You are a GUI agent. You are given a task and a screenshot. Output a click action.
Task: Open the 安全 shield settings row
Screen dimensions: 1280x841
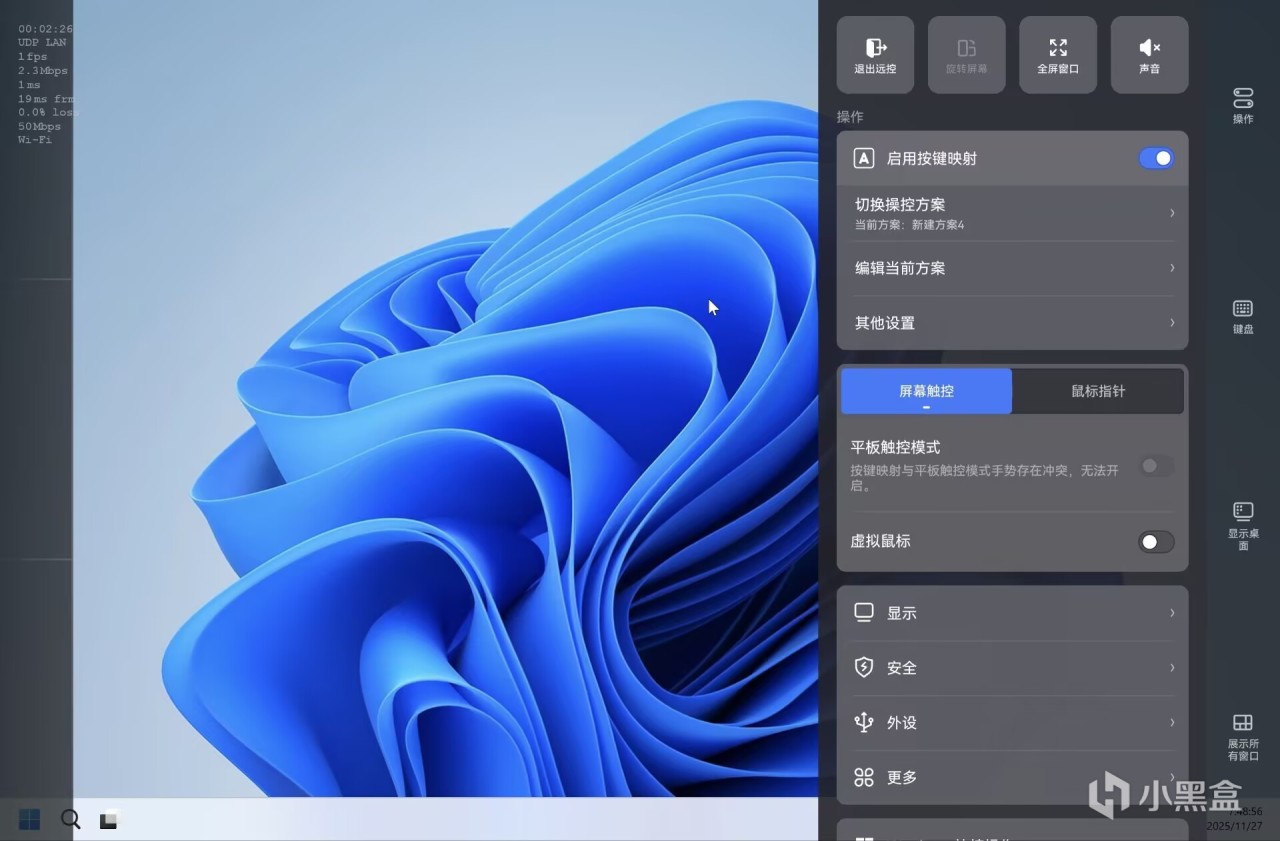tap(1012, 668)
